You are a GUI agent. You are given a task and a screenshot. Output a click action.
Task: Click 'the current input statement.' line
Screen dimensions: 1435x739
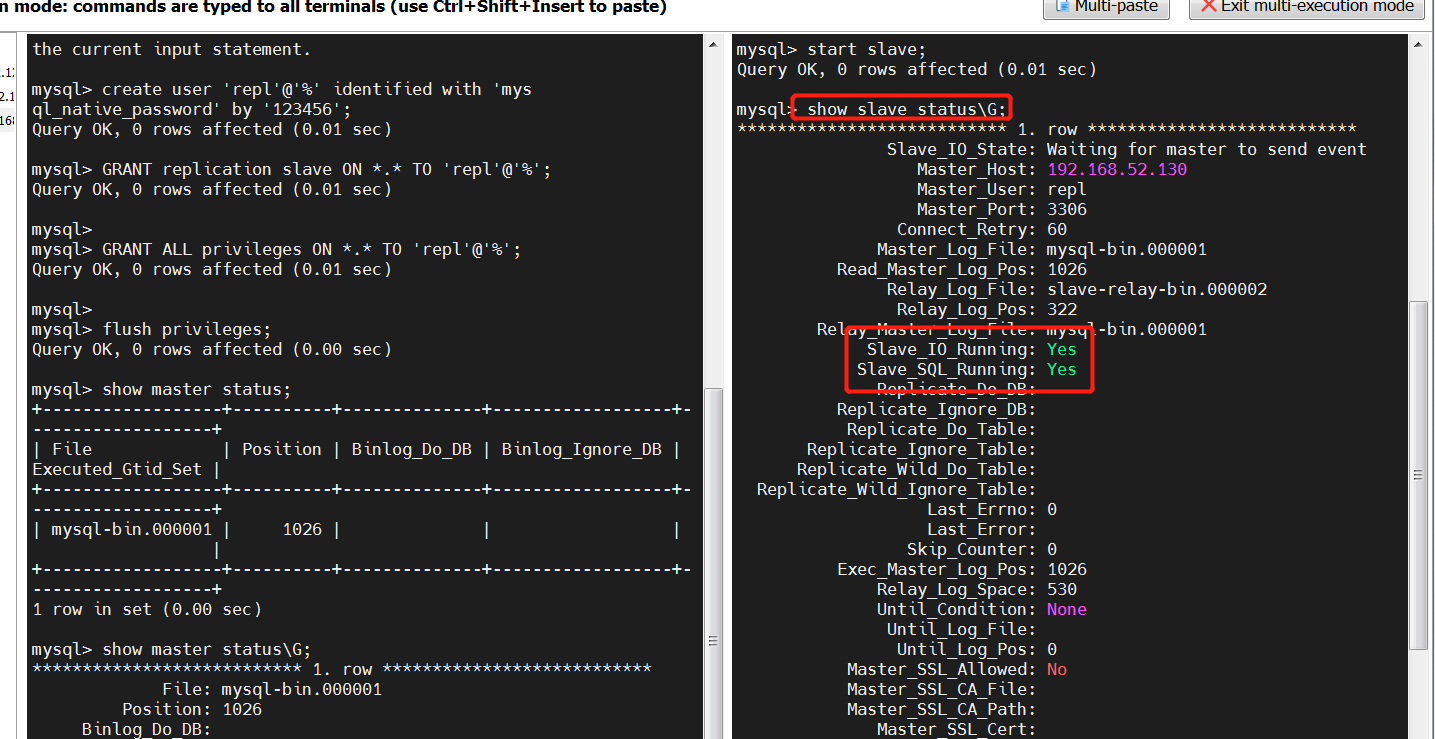click(171, 49)
